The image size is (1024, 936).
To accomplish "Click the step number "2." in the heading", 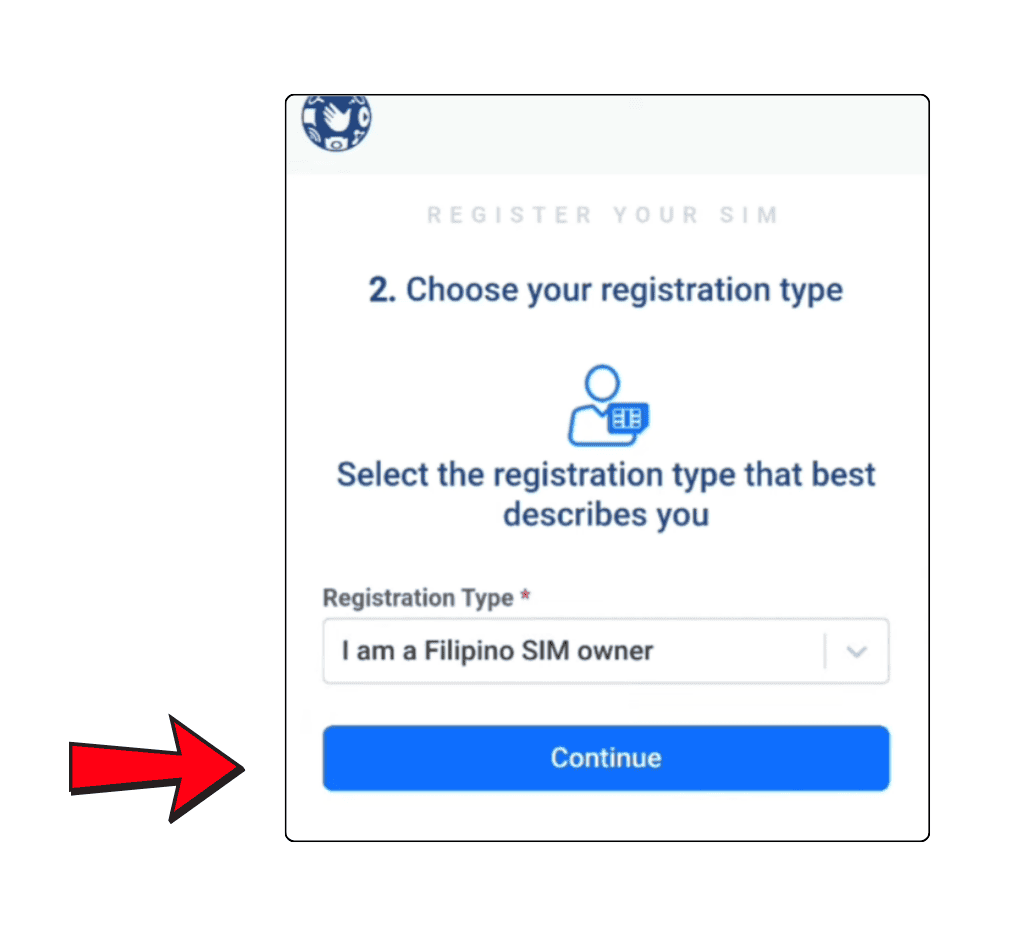I will [x=382, y=290].
